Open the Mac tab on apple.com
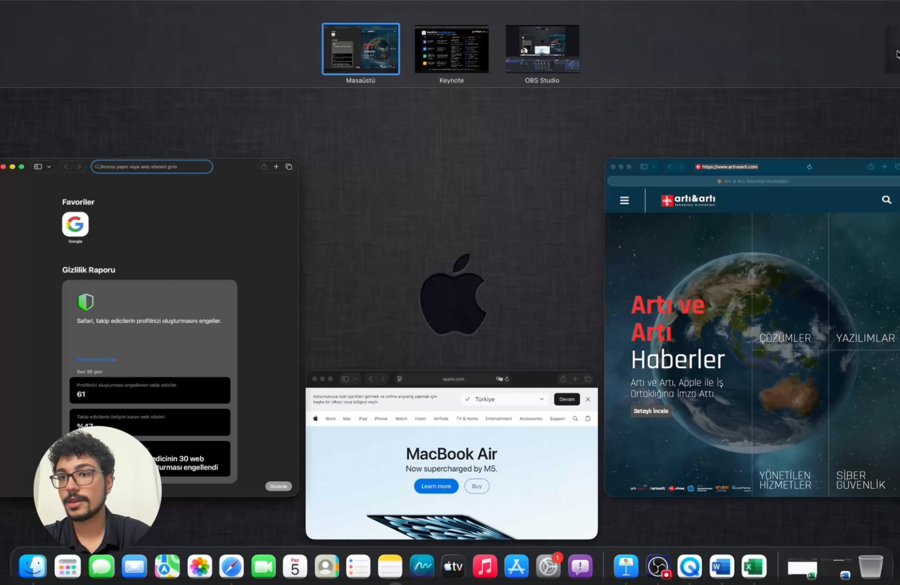The height and width of the screenshot is (585, 900). [x=347, y=419]
